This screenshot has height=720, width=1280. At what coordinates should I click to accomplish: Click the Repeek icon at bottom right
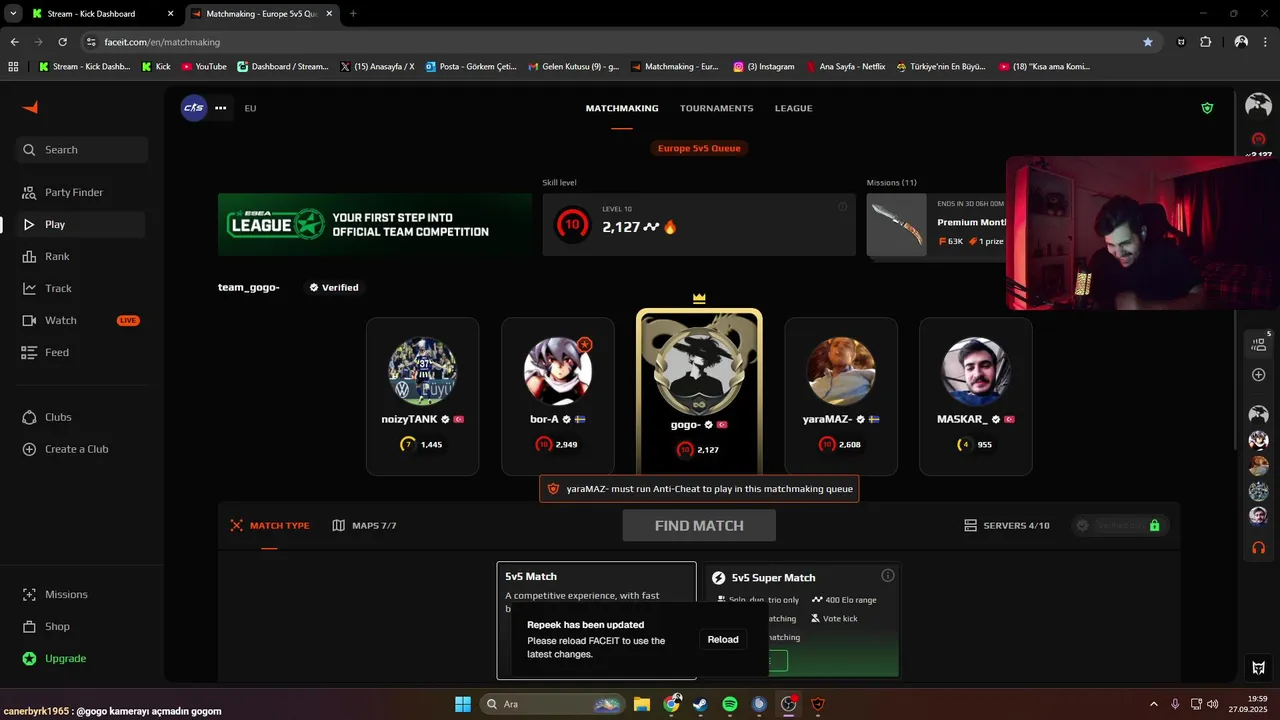pyautogui.click(x=1259, y=668)
